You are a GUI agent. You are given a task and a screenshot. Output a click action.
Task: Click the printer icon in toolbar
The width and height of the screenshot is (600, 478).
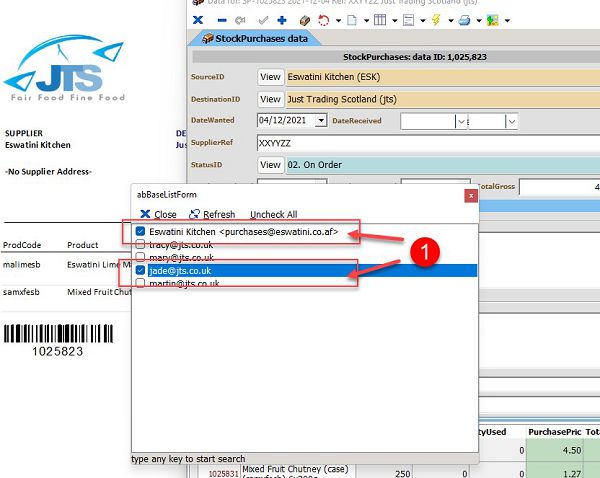tap(465, 20)
